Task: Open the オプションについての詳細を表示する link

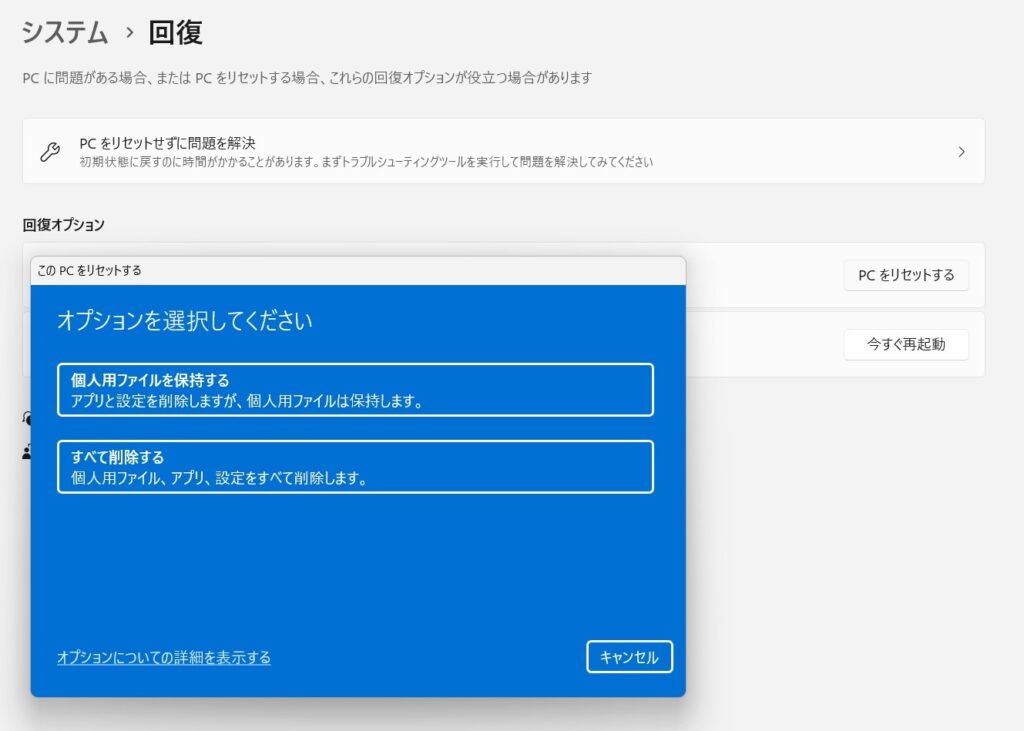Action: pos(162,657)
